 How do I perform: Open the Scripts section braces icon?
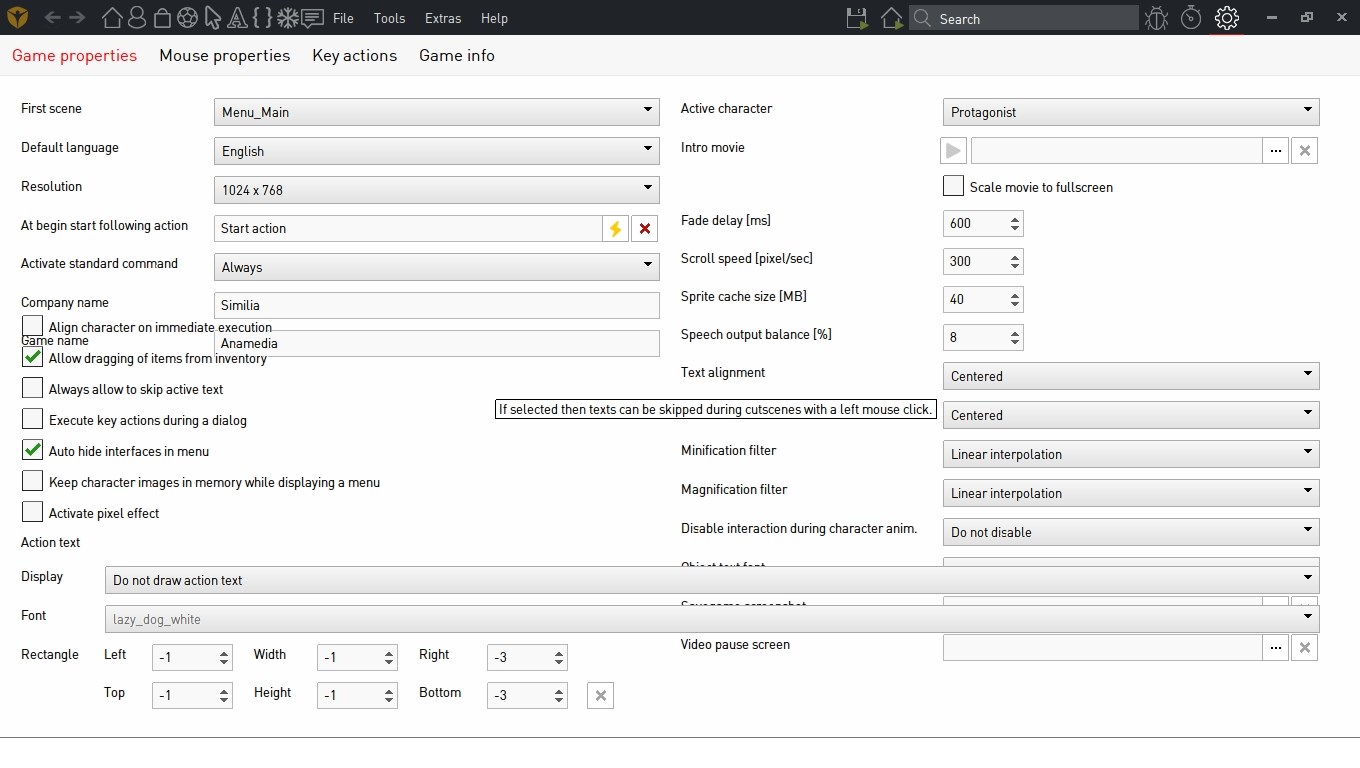262,18
